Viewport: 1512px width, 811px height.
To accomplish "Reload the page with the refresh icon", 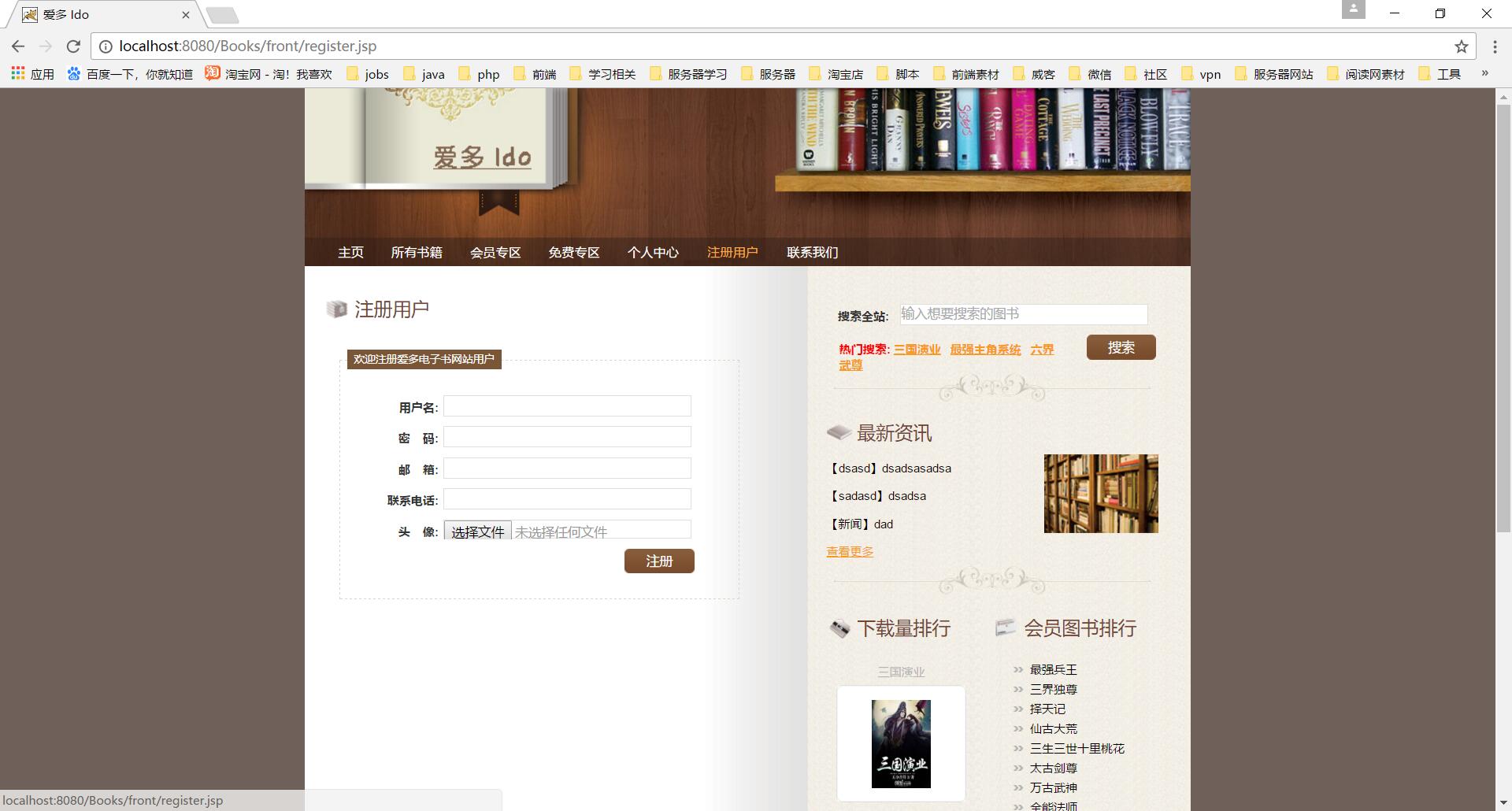I will (73, 46).
